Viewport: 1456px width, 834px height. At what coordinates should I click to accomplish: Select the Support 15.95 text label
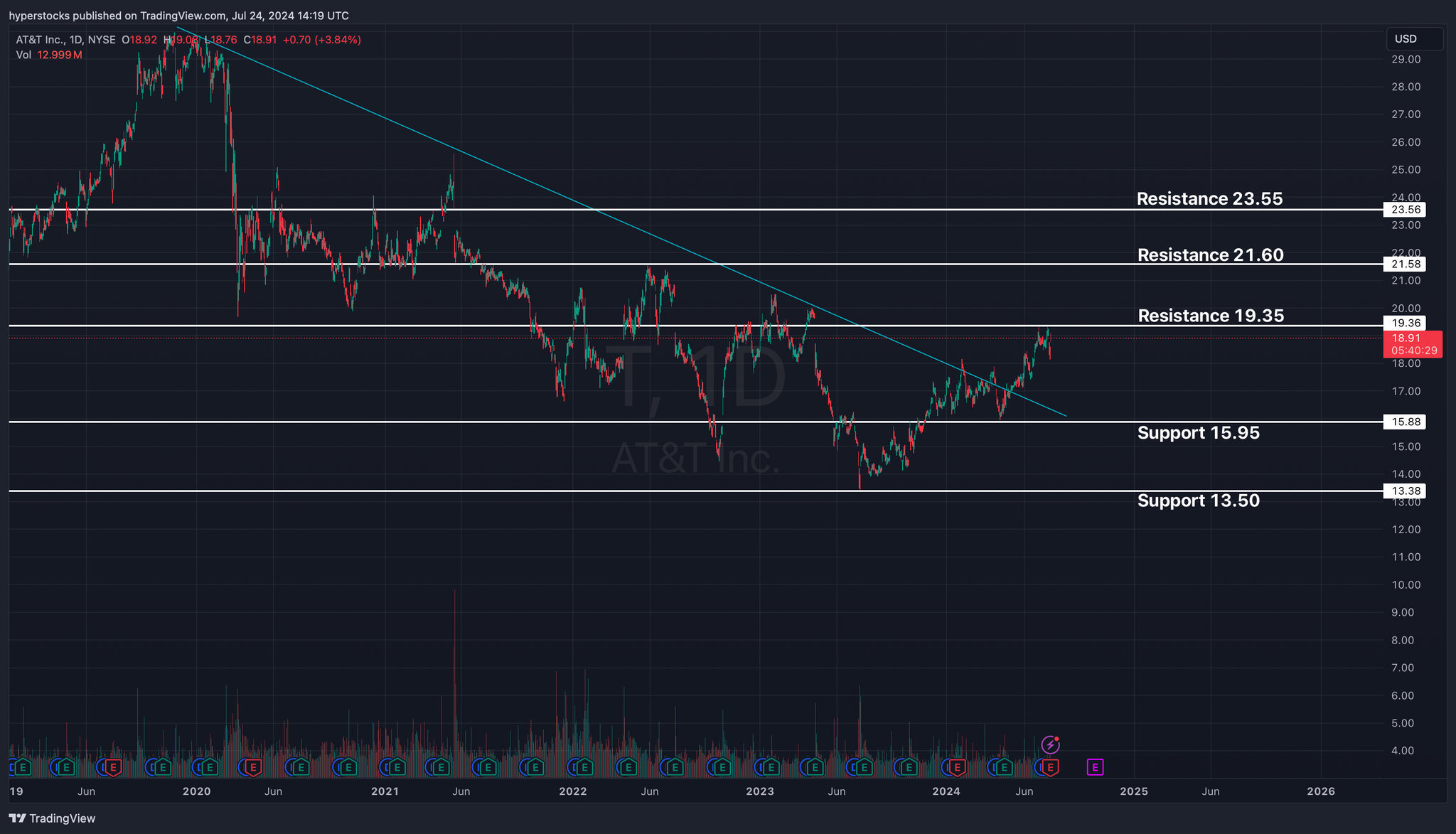coord(1198,432)
